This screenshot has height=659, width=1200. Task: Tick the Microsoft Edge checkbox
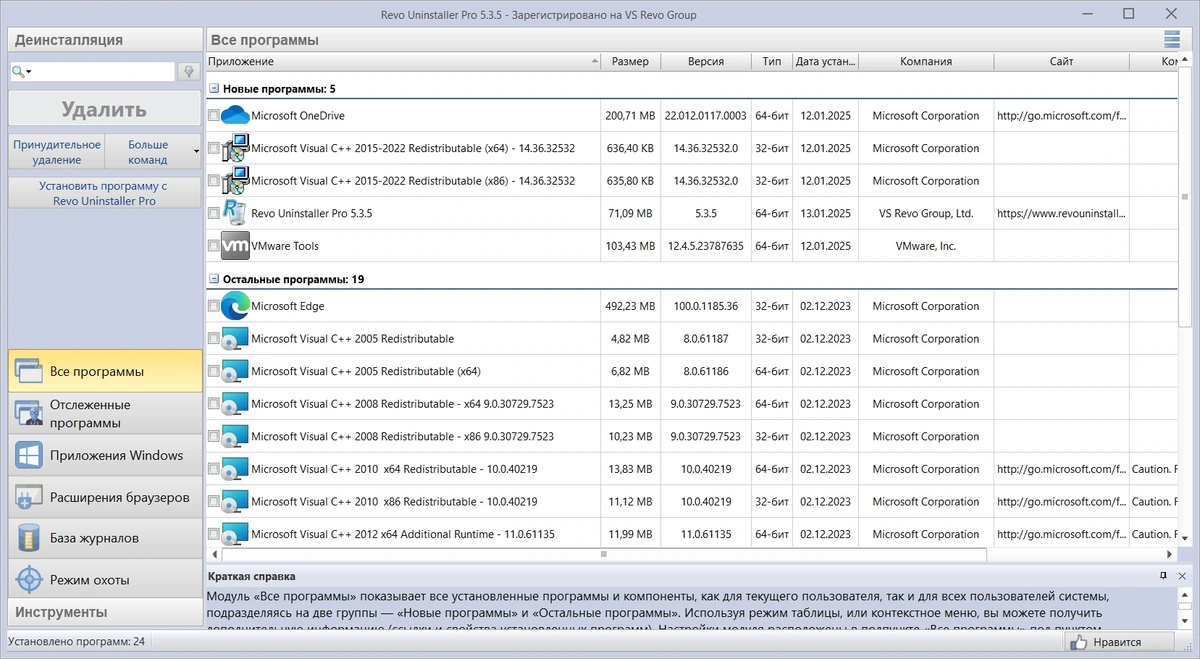(x=214, y=306)
